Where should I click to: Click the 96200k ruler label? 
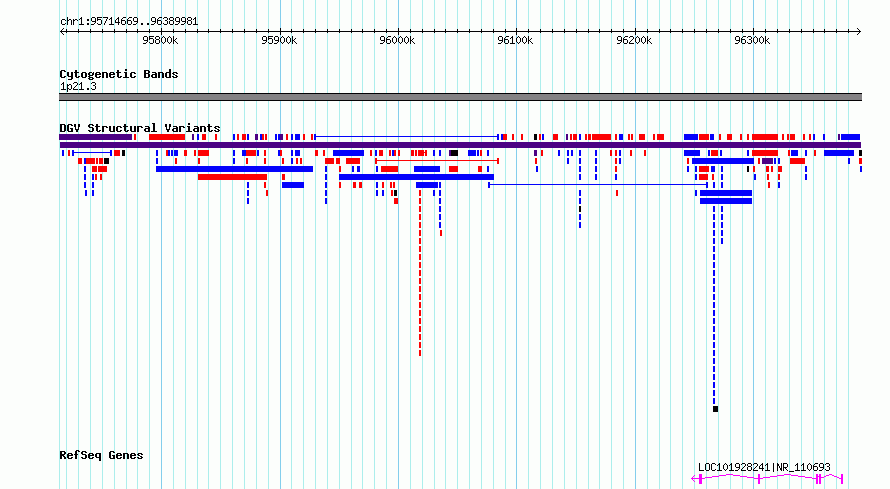(x=634, y=40)
